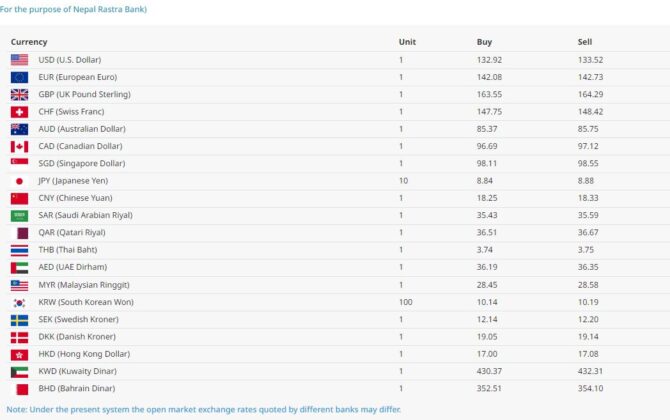This screenshot has height=420, width=670.
Task: Click the U.S. Dollar flag icon
Action: (19, 60)
